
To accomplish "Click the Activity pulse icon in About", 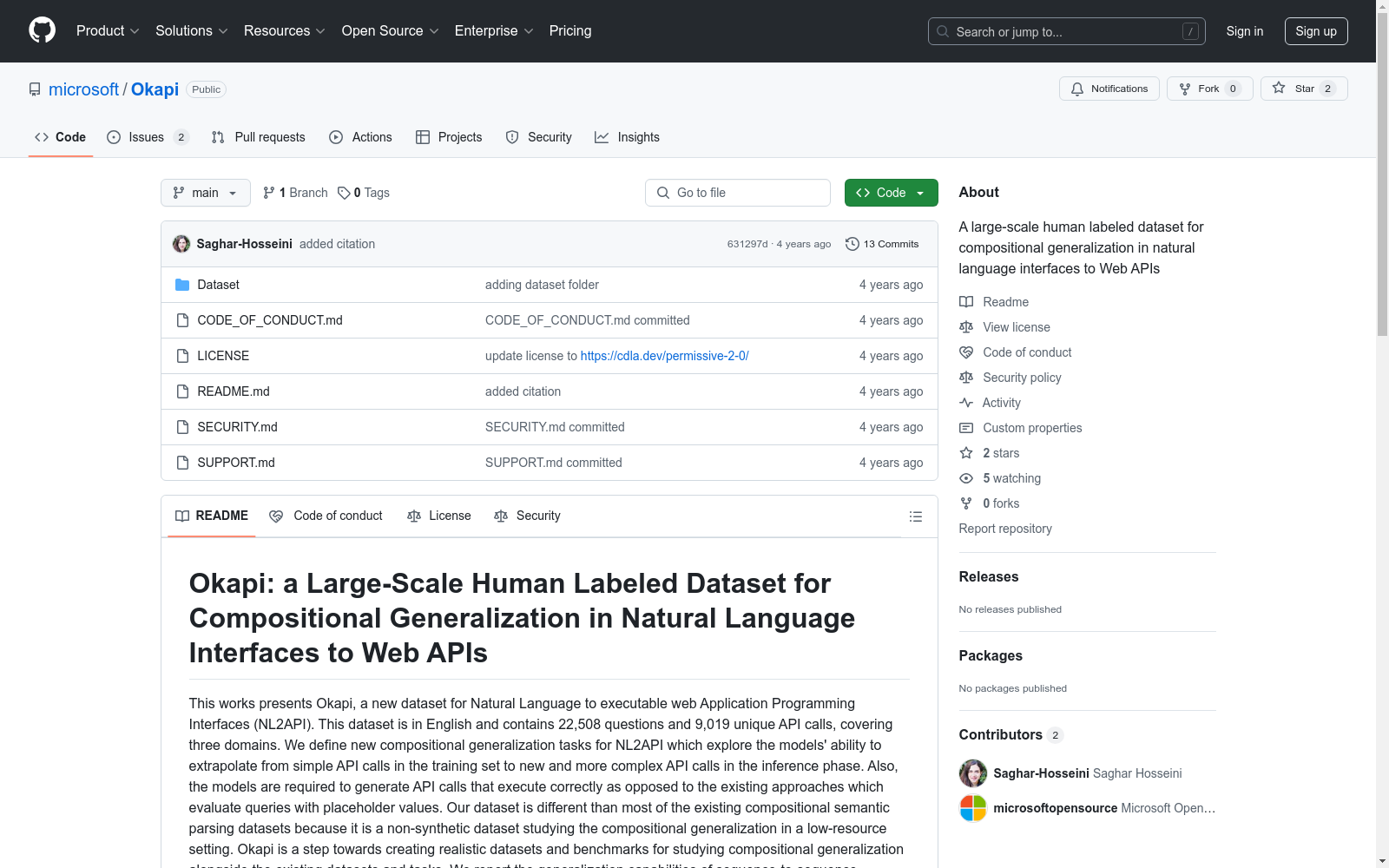I will tap(966, 403).
